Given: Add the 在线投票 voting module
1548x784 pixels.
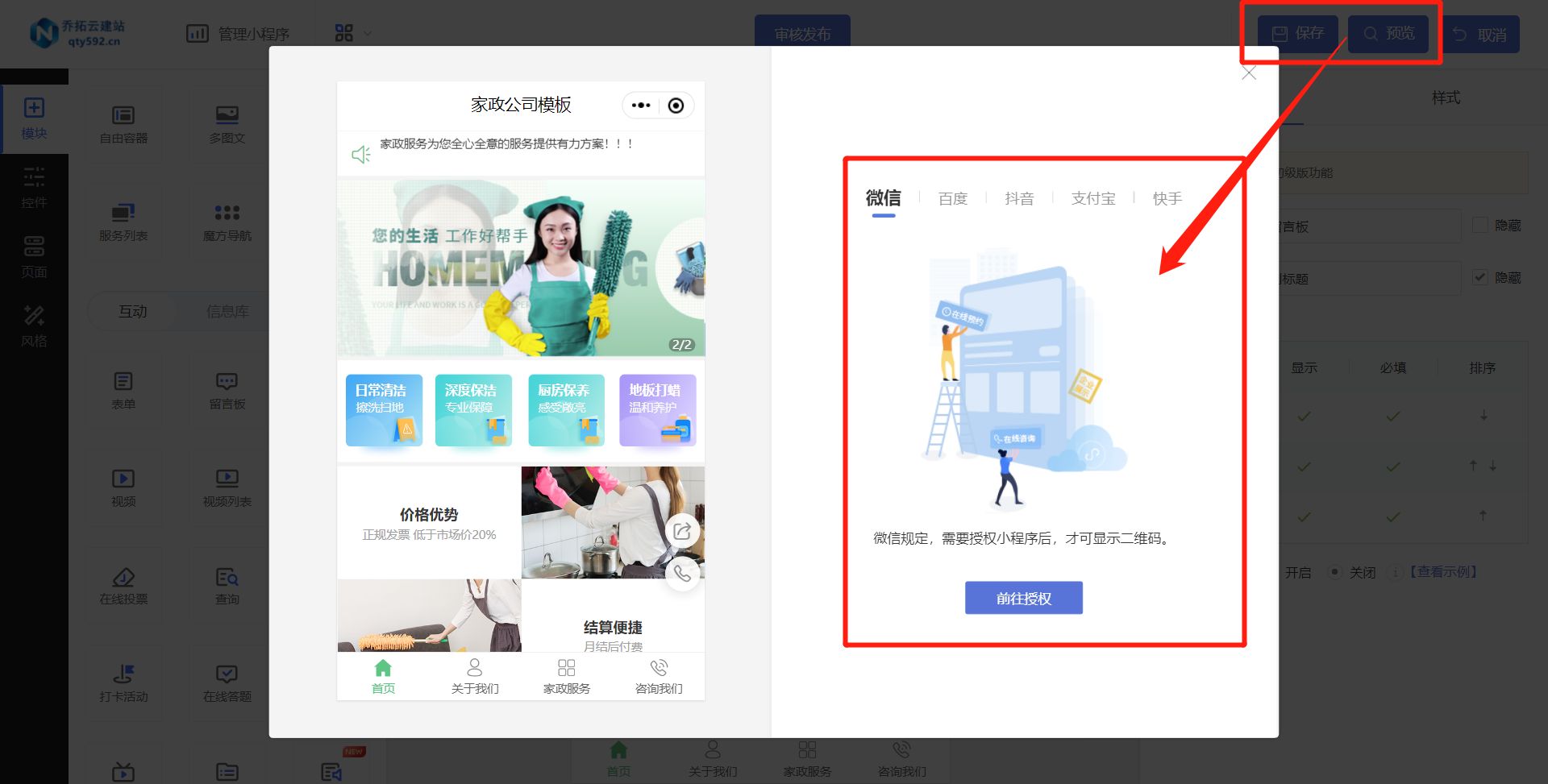Looking at the screenshot, I should 123,584.
